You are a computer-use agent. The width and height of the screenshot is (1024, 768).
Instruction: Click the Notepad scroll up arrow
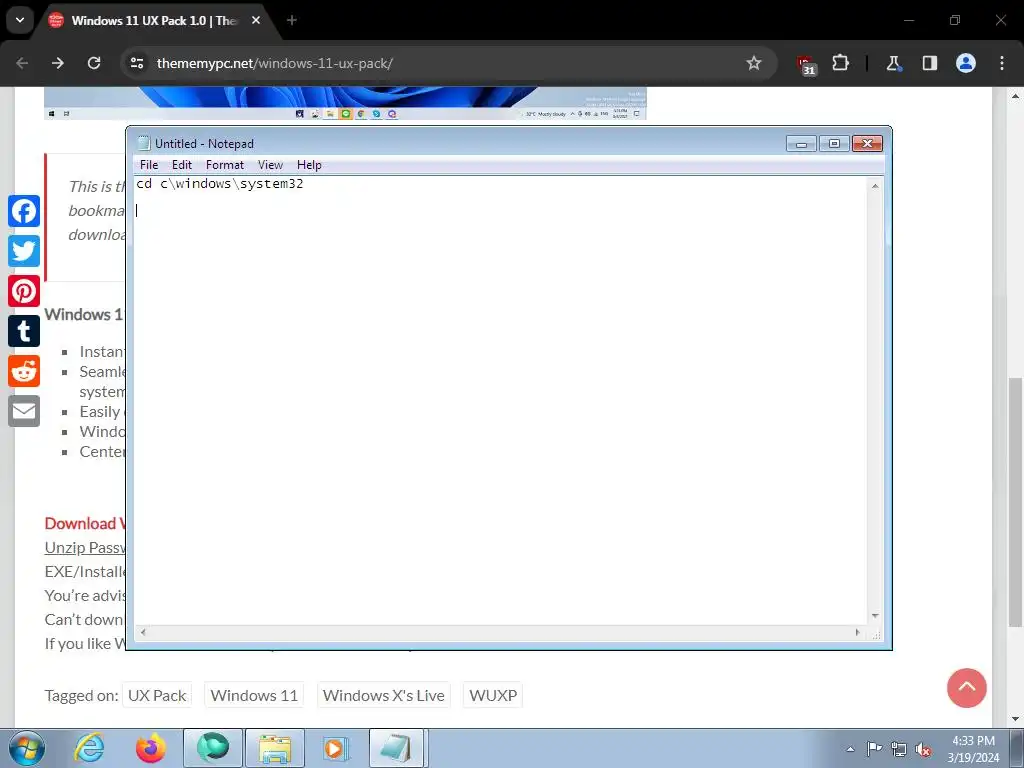875,186
